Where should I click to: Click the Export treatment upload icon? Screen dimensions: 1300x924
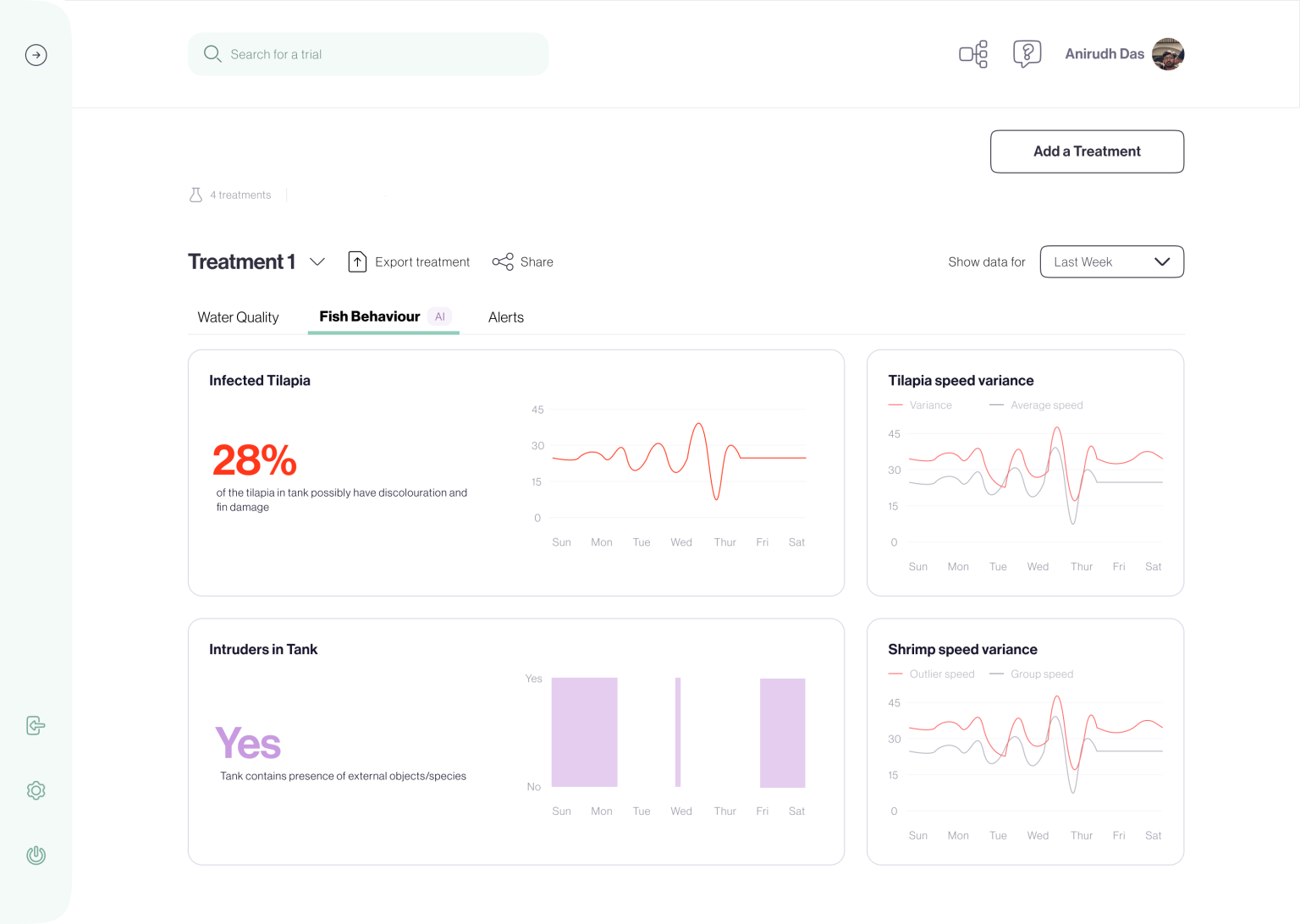(357, 262)
